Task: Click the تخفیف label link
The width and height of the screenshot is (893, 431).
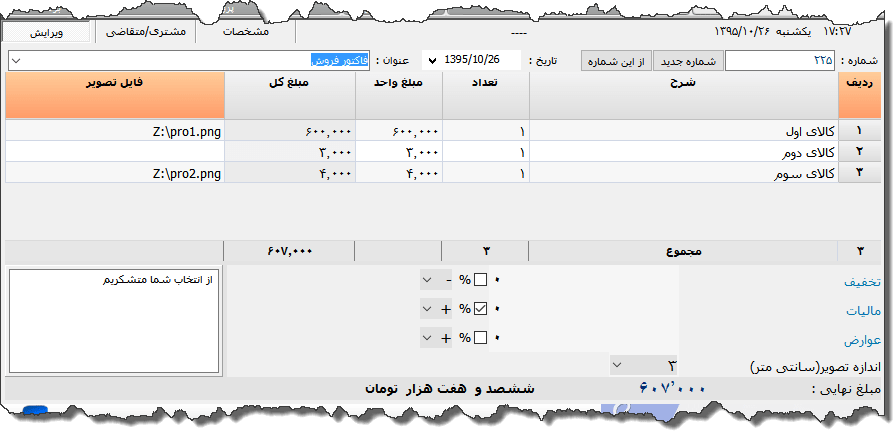Action: pos(861,282)
